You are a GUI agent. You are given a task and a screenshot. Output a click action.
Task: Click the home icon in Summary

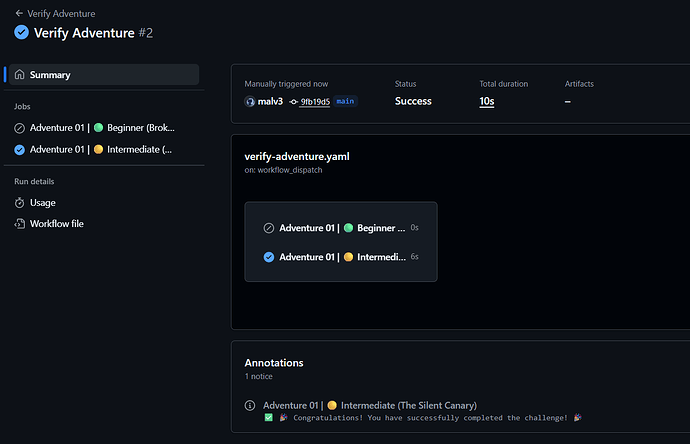tap(19, 74)
